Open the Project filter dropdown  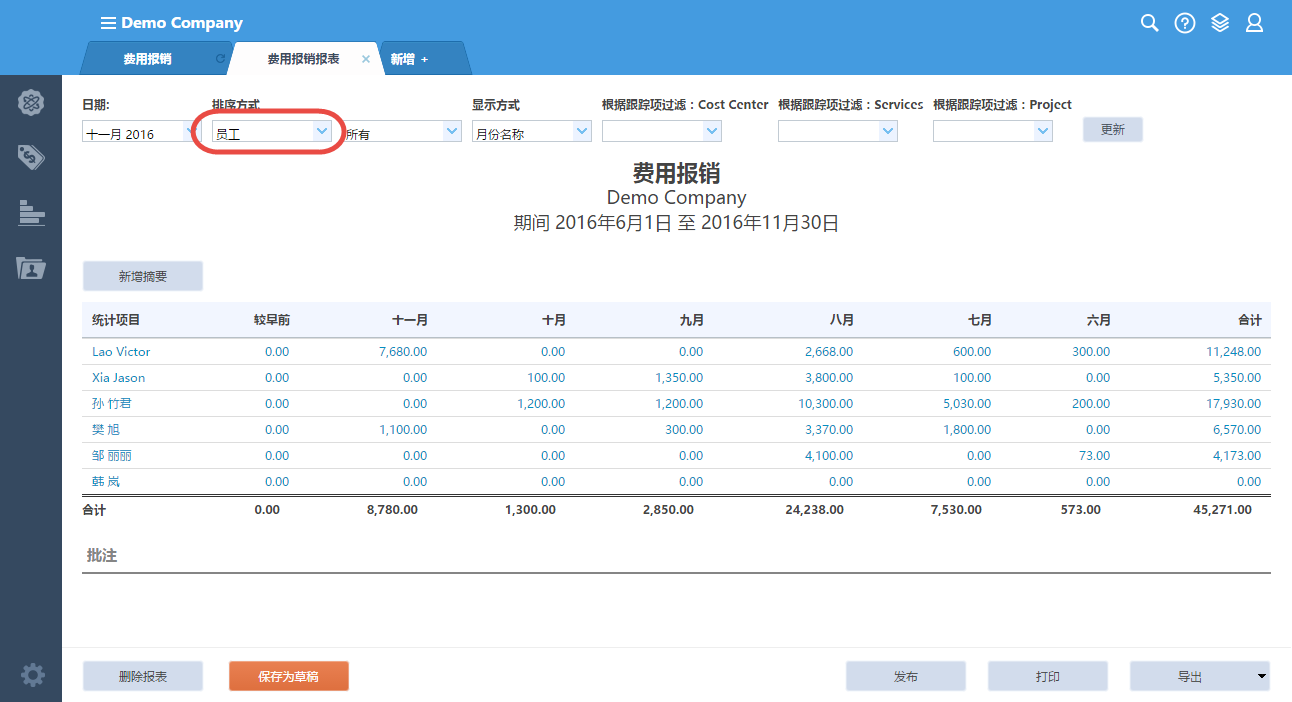992,131
